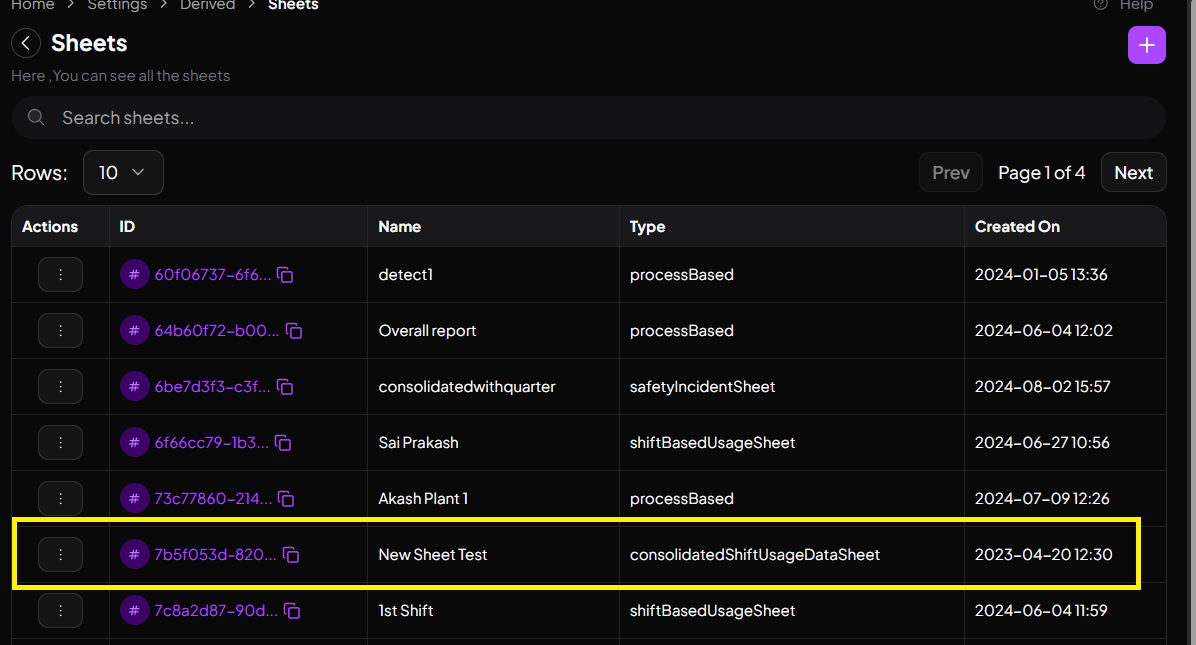Screen dimensions: 1196x645
Task: Copy ID 7b5f053d-820... of New Sheet Test
Action: click(291, 555)
